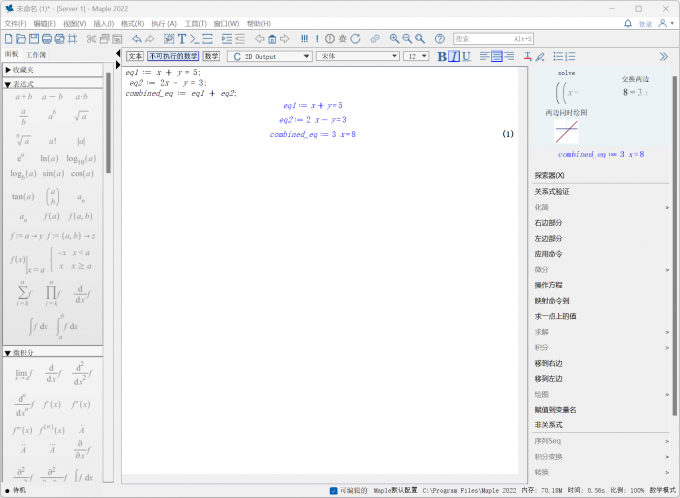Open the font size 12 dropdown
Screen dimensions: 680x498
tap(416, 56)
